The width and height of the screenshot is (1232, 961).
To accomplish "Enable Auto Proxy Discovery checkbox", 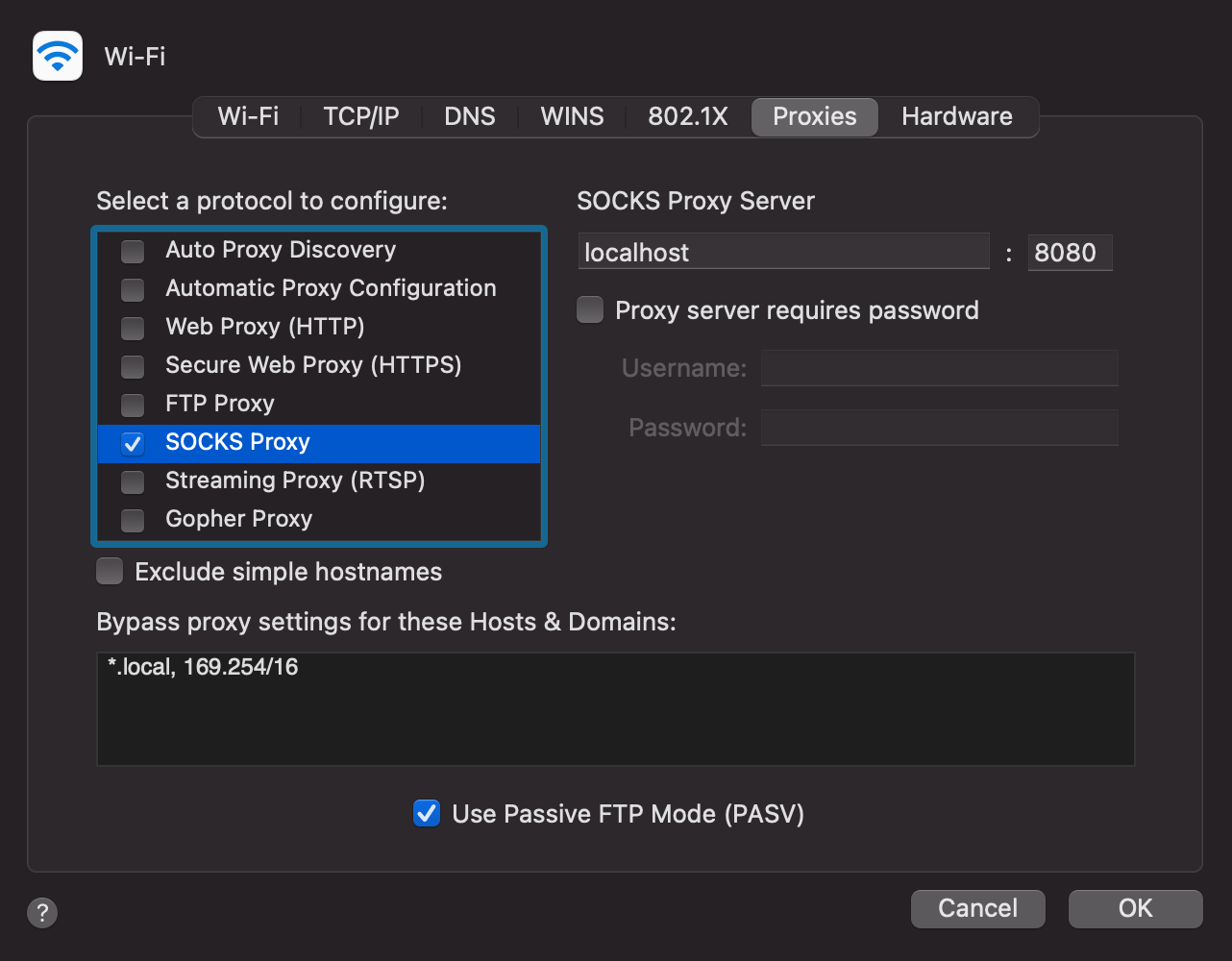I will [x=133, y=251].
